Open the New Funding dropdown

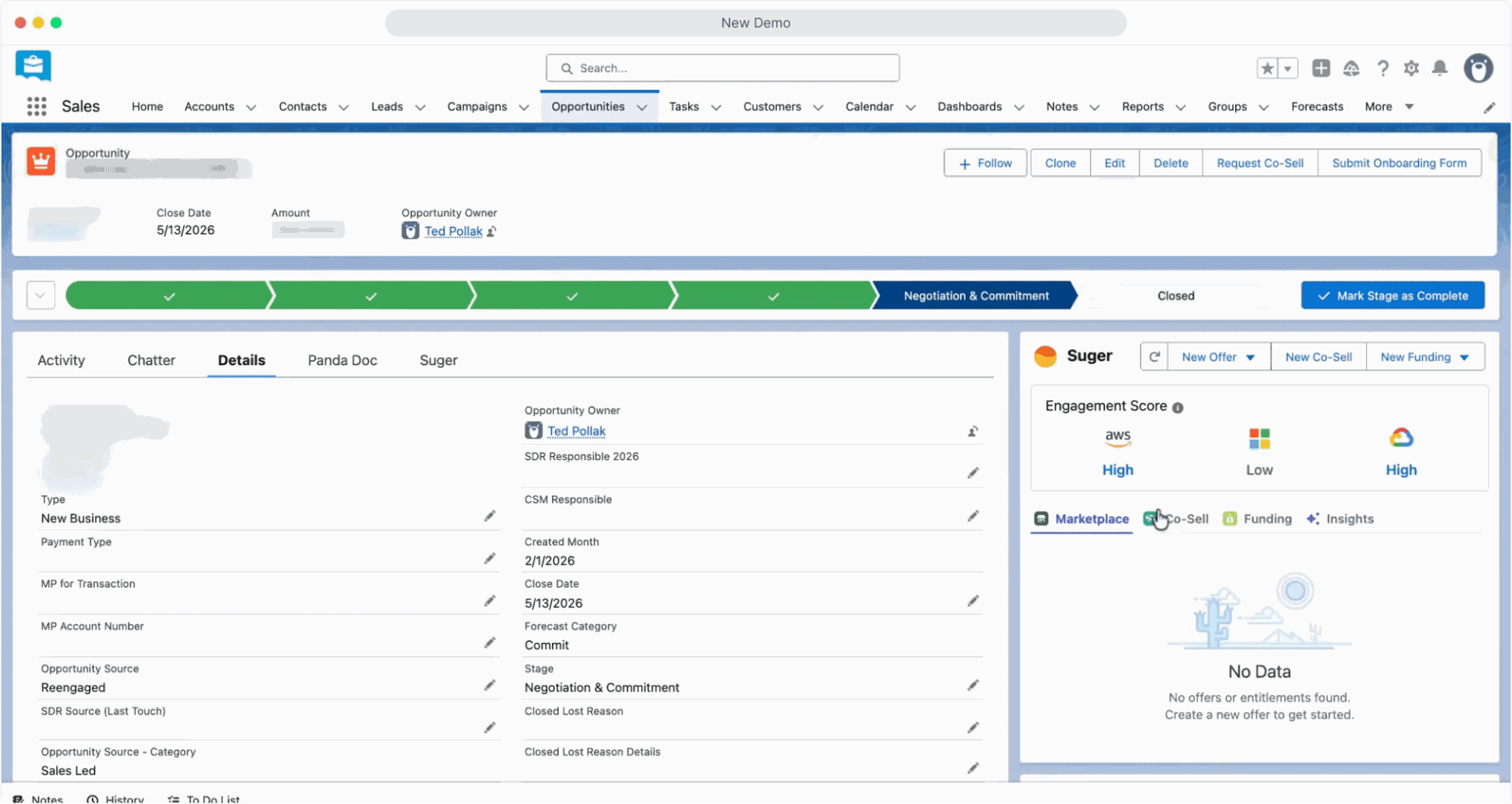click(1425, 357)
